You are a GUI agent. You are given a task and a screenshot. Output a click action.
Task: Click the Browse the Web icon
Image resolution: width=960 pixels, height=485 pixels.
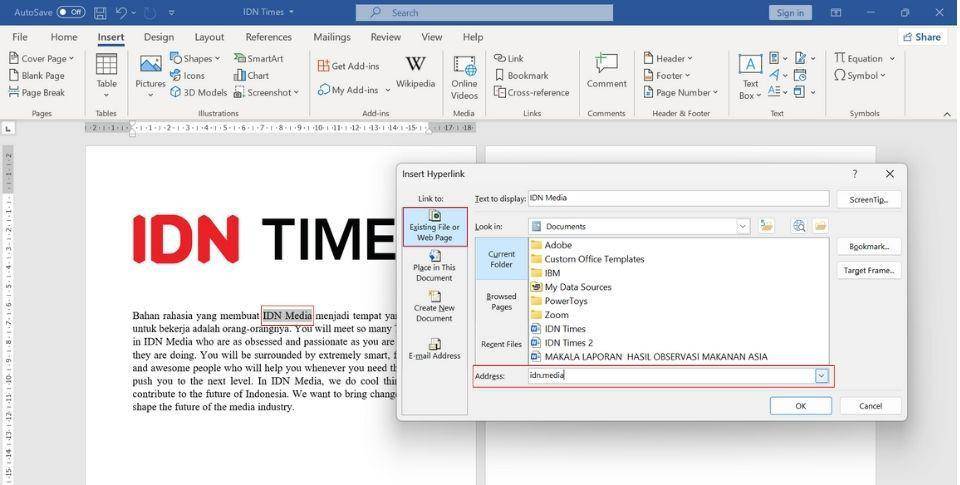[798, 226]
